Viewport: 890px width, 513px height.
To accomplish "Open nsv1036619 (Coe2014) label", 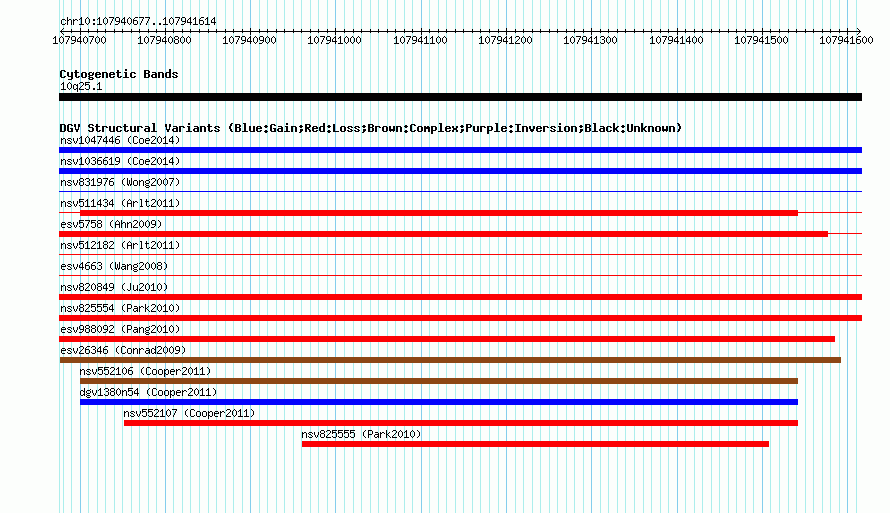I will (120, 161).
